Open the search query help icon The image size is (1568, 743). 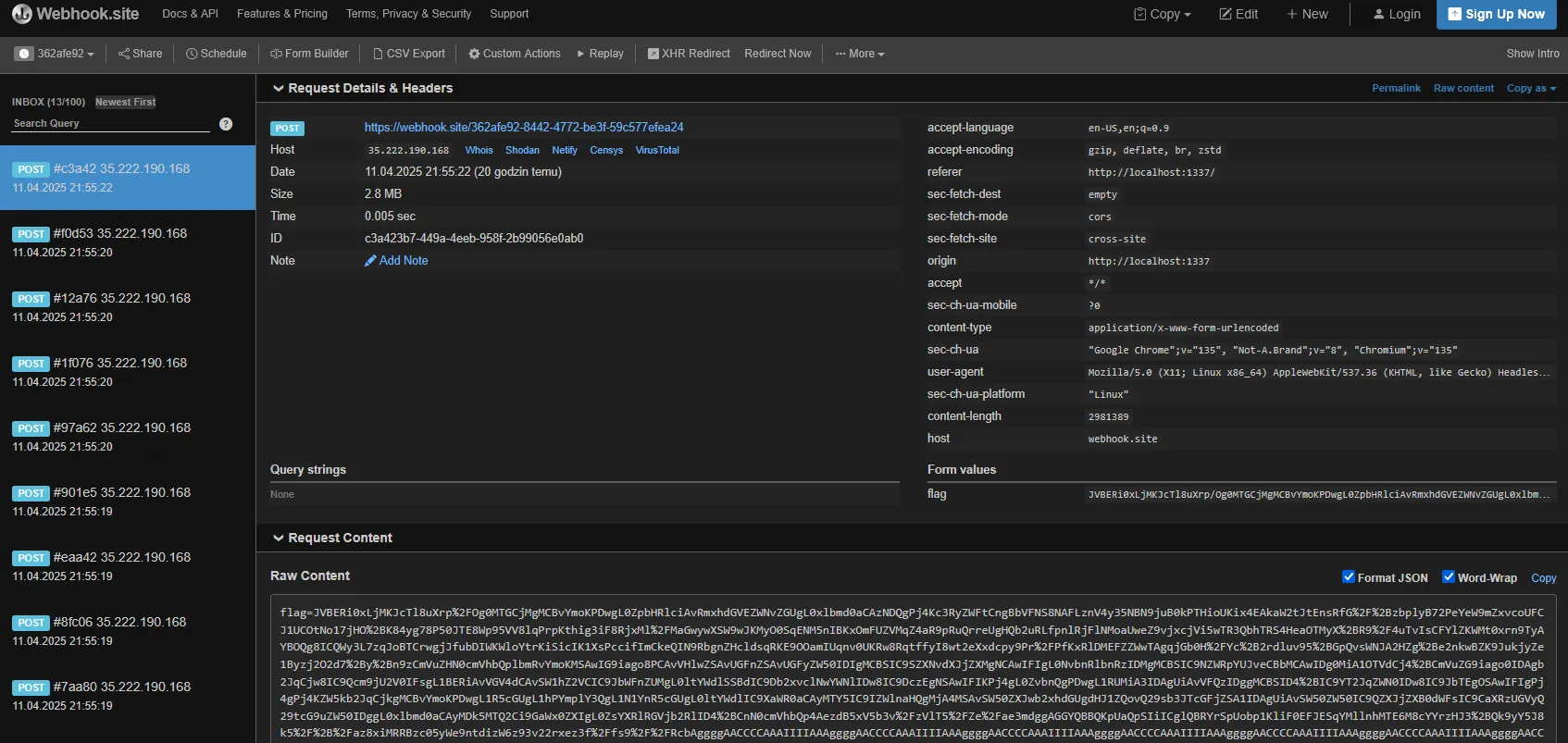click(226, 124)
